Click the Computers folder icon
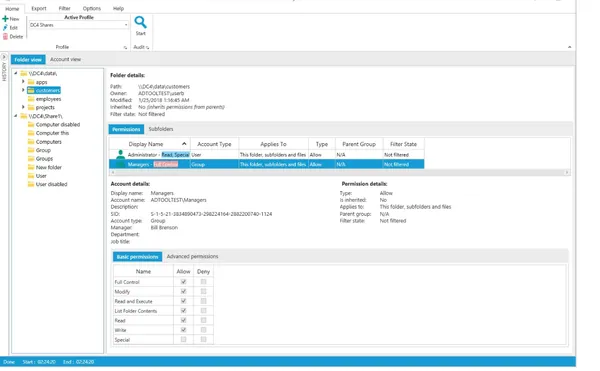 31,142
